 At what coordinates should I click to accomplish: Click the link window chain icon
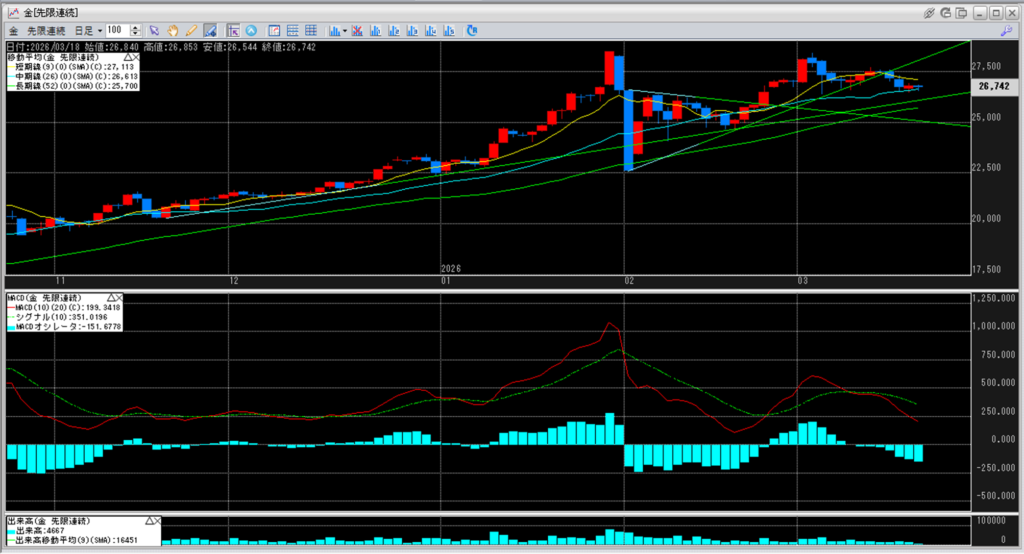[x=929, y=12]
